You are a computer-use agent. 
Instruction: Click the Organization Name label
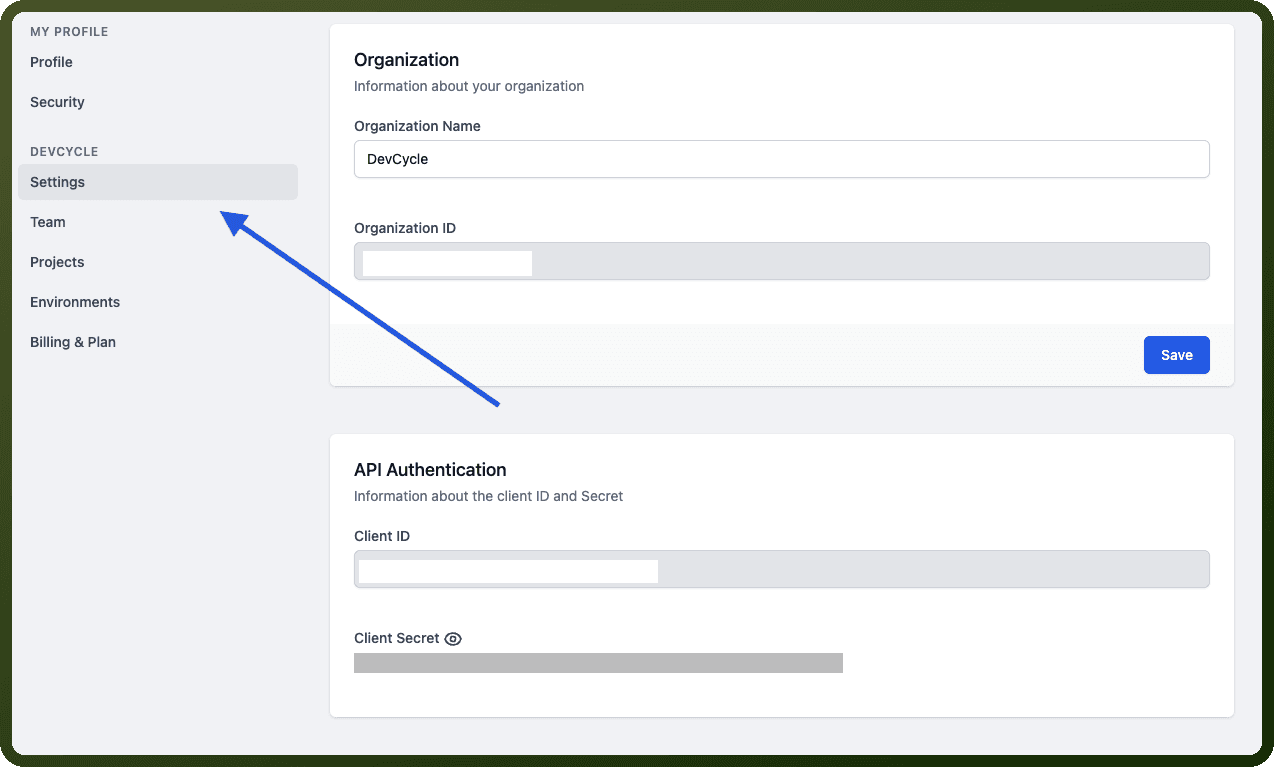pyautogui.click(x=417, y=126)
